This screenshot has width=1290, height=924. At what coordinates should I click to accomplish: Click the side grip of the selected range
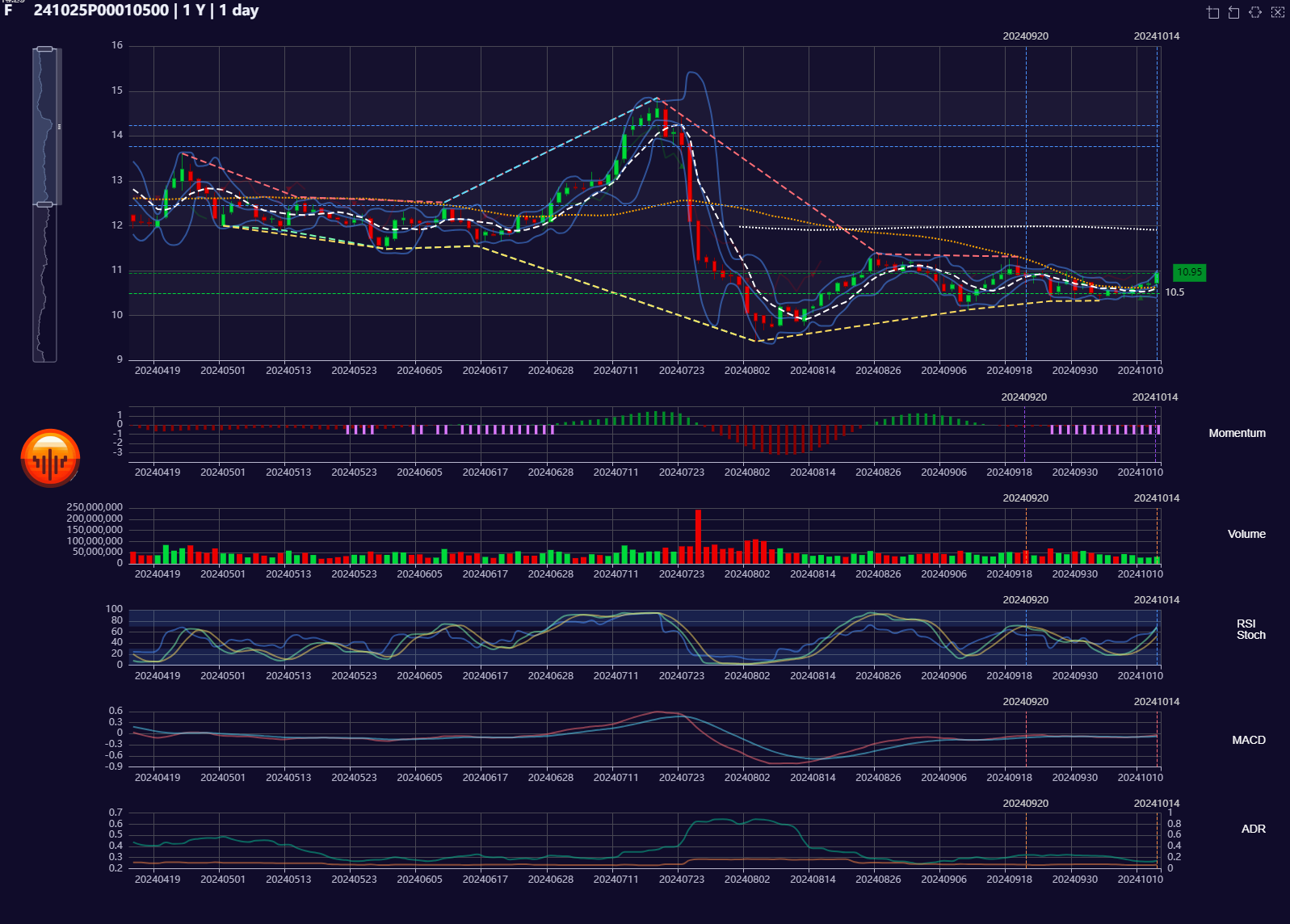point(59,127)
